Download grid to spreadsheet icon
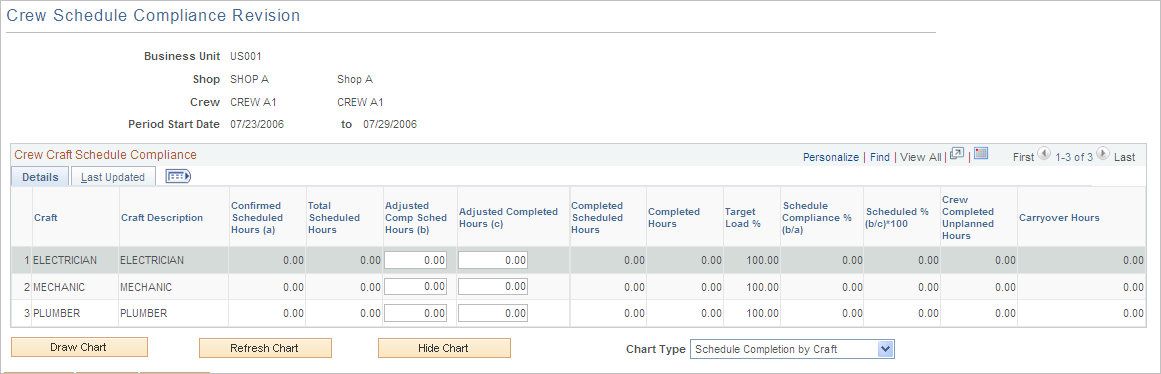This screenshot has height=374, width=1161. [x=981, y=154]
